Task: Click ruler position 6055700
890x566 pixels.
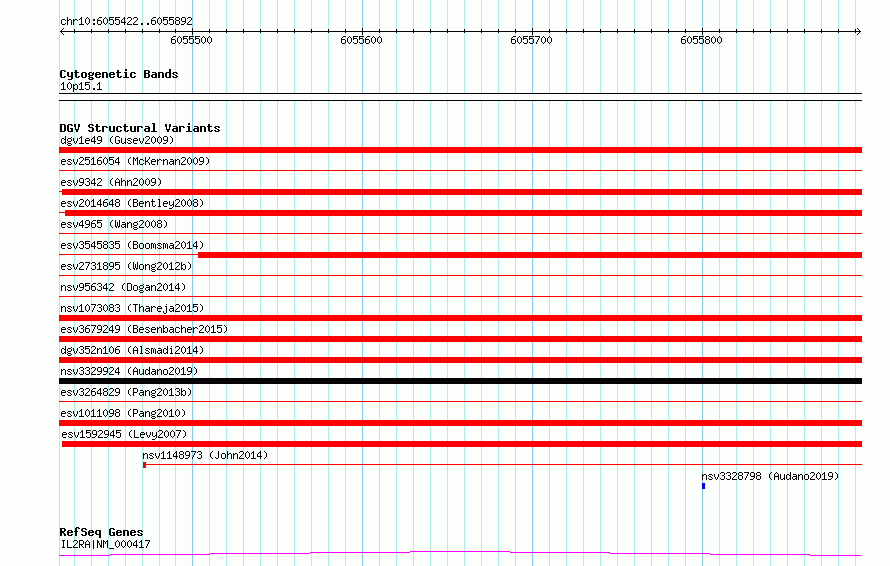Action: click(531, 40)
